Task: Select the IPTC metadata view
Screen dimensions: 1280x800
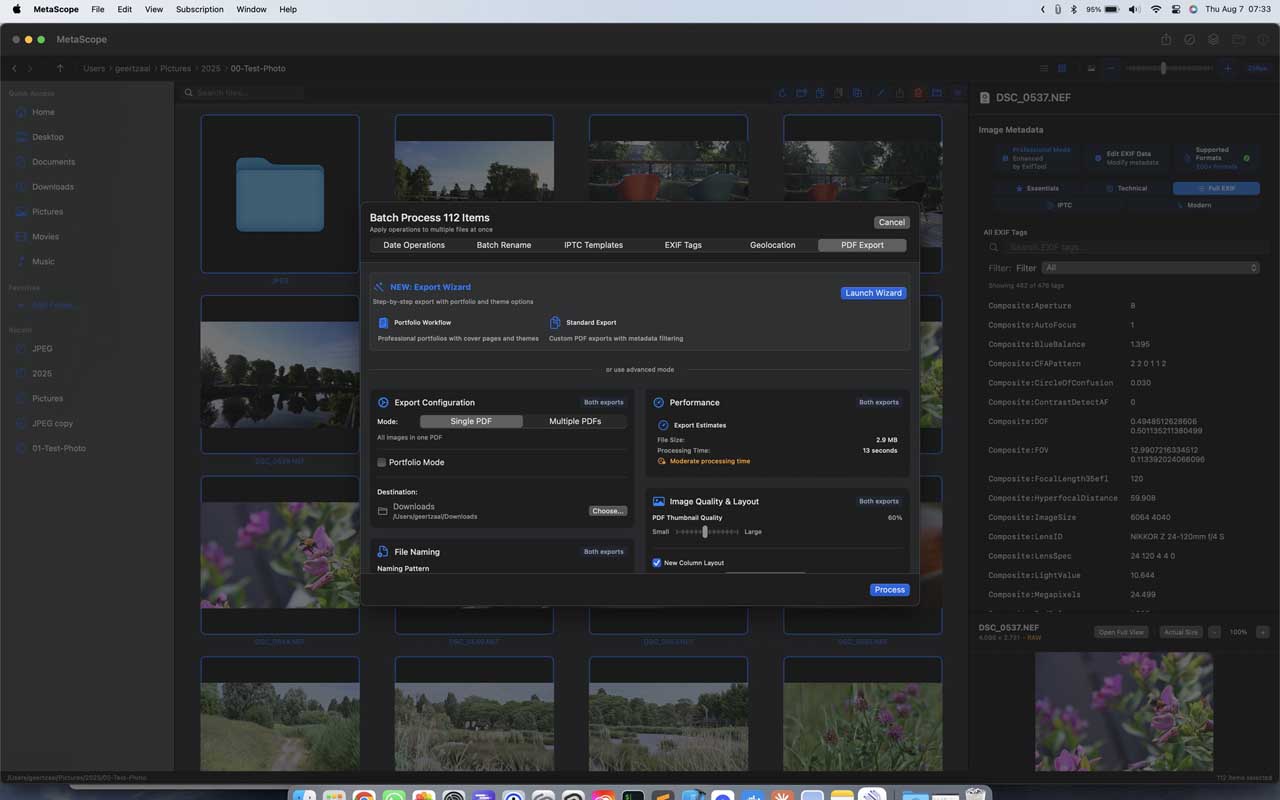Action: pos(1060,205)
